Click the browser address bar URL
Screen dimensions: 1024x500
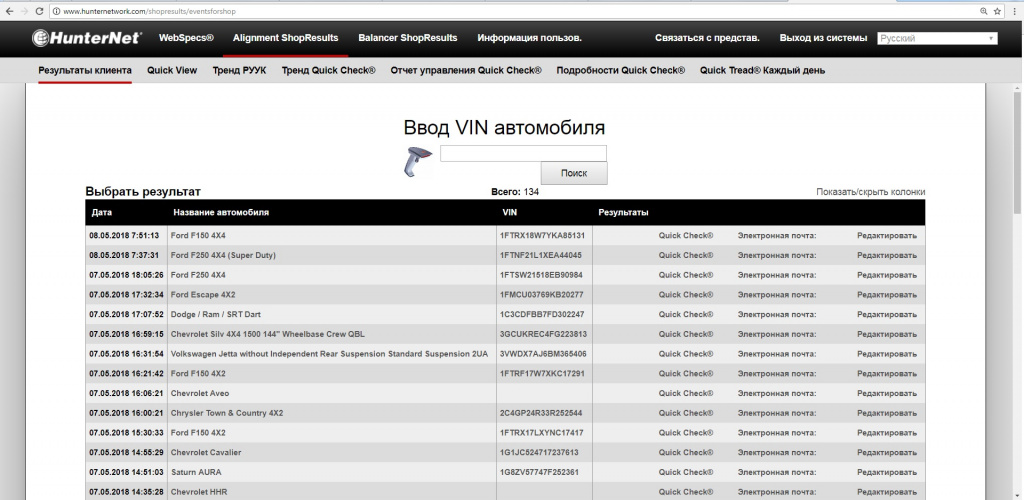pos(150,12)
